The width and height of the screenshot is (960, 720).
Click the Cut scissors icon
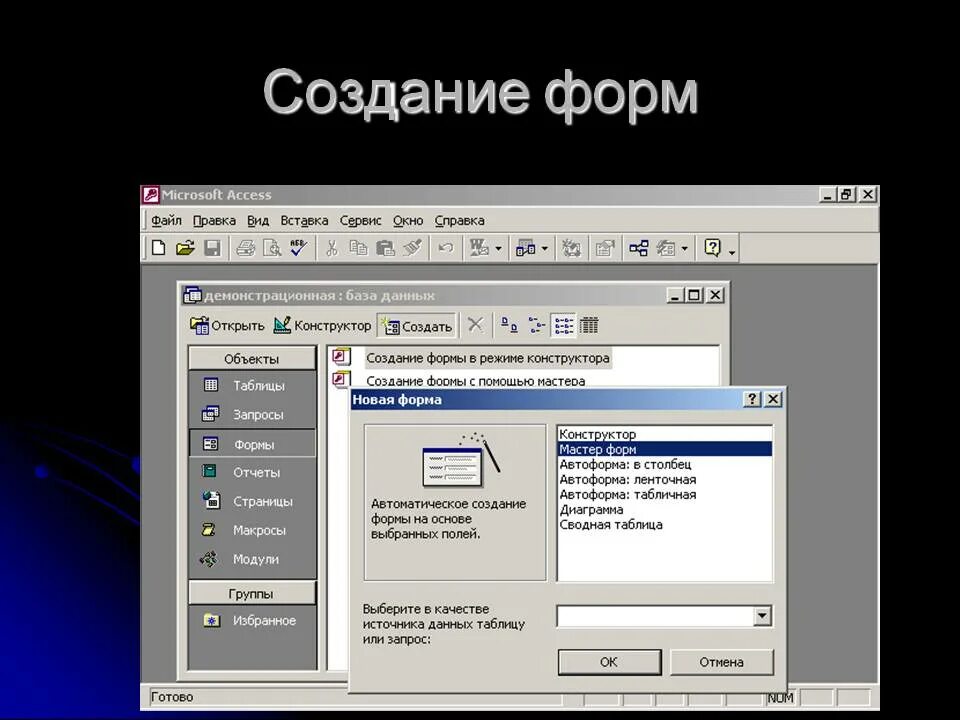tap(331, 248)
